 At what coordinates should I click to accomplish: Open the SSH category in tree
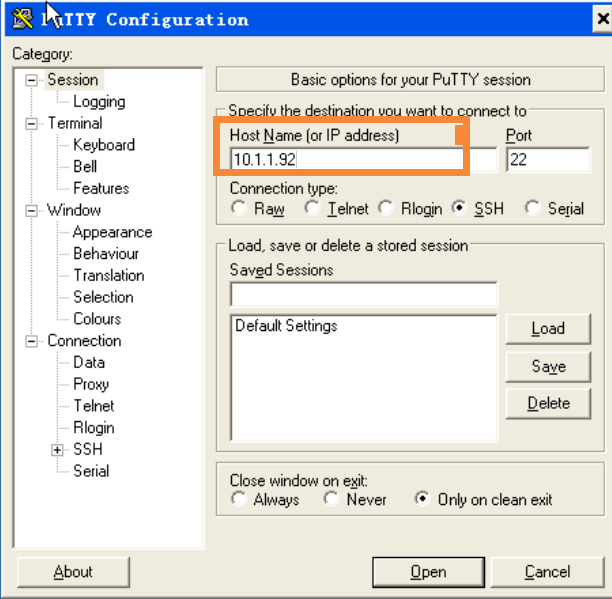pos(88,449)
